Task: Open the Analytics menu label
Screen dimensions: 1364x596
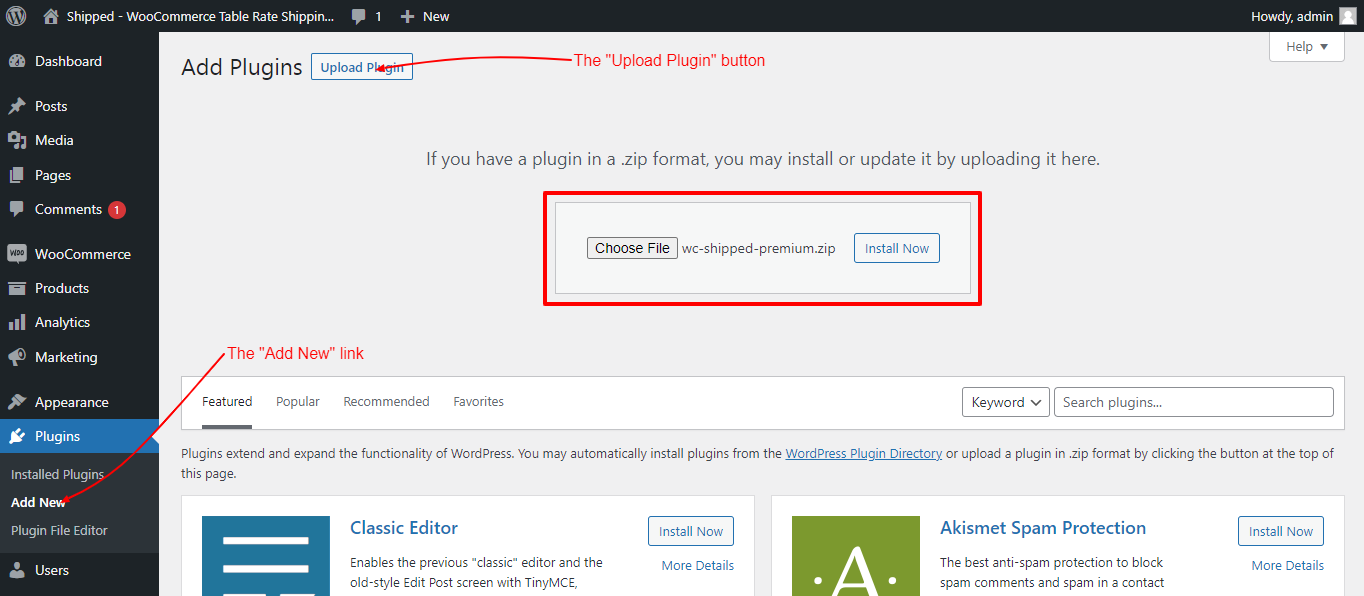Action: tap(62, 322)
